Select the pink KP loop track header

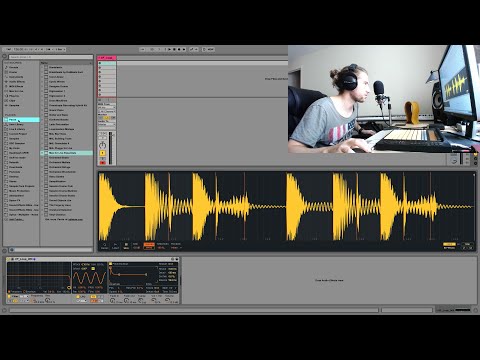point(107,58)
